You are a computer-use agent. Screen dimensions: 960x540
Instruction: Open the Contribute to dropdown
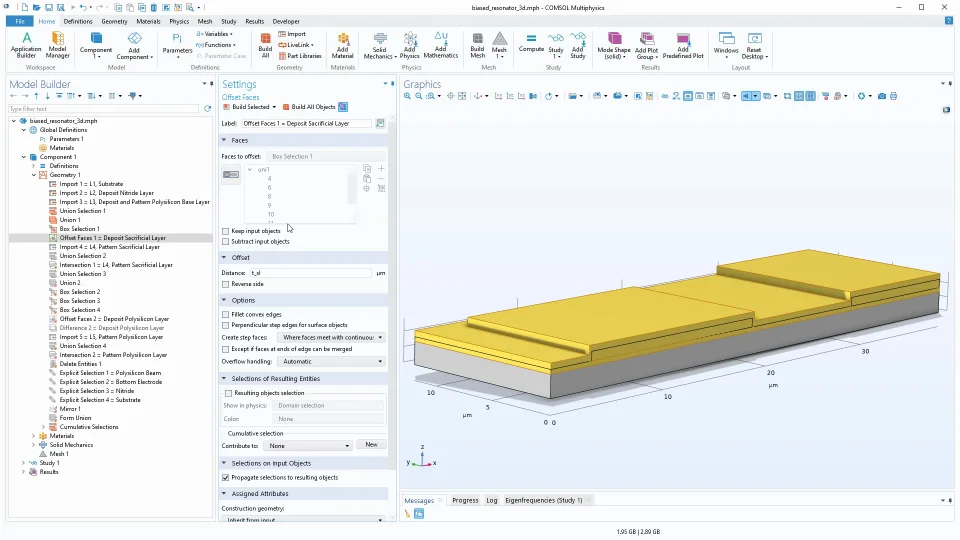[x=309, y=445]
